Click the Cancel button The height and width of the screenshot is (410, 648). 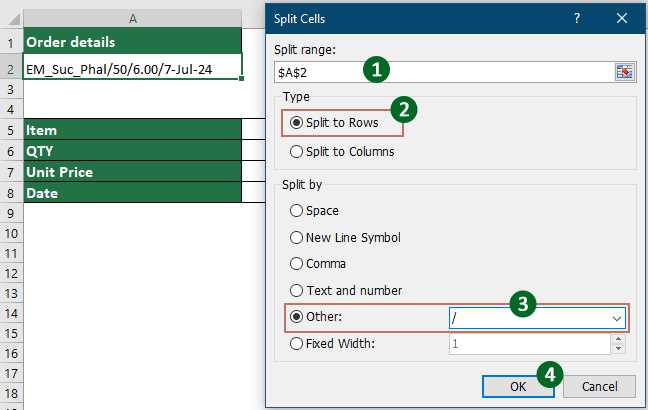pyautogui.click(x=599, y=386)
